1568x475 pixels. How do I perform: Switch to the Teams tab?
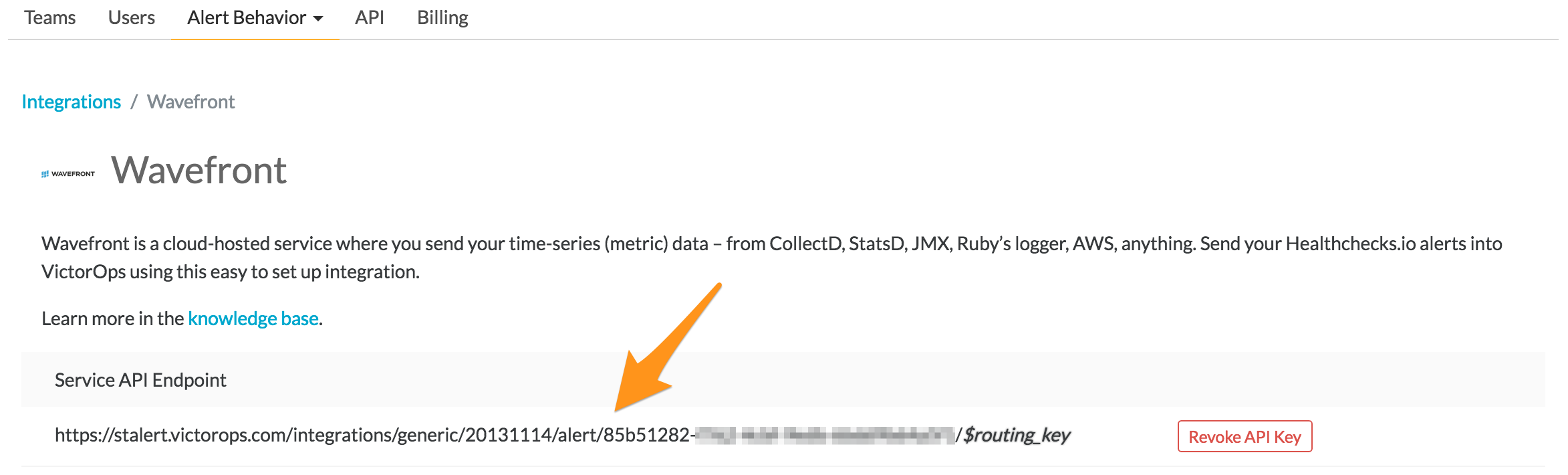tap(49, 18)
